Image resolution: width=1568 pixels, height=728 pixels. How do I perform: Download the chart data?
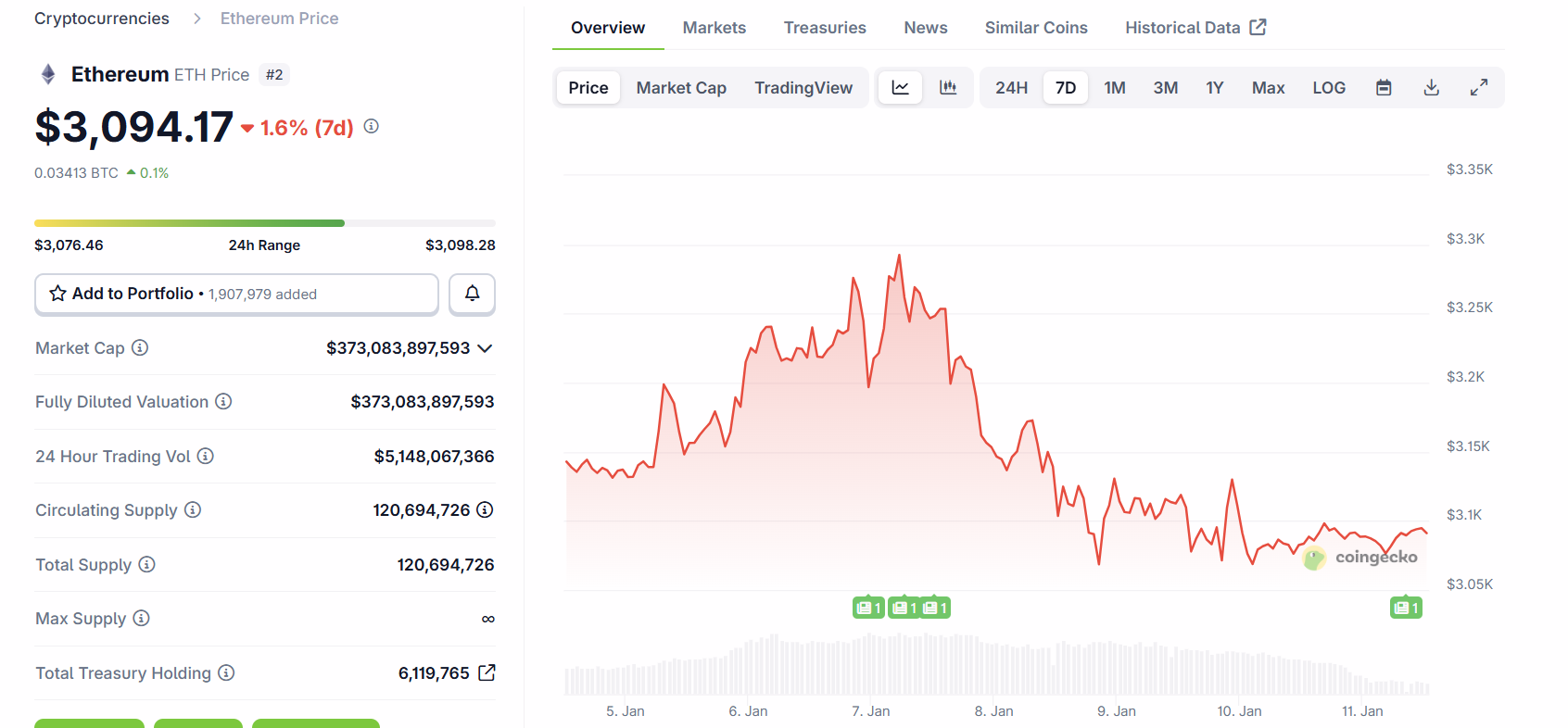coord(1432,88)
